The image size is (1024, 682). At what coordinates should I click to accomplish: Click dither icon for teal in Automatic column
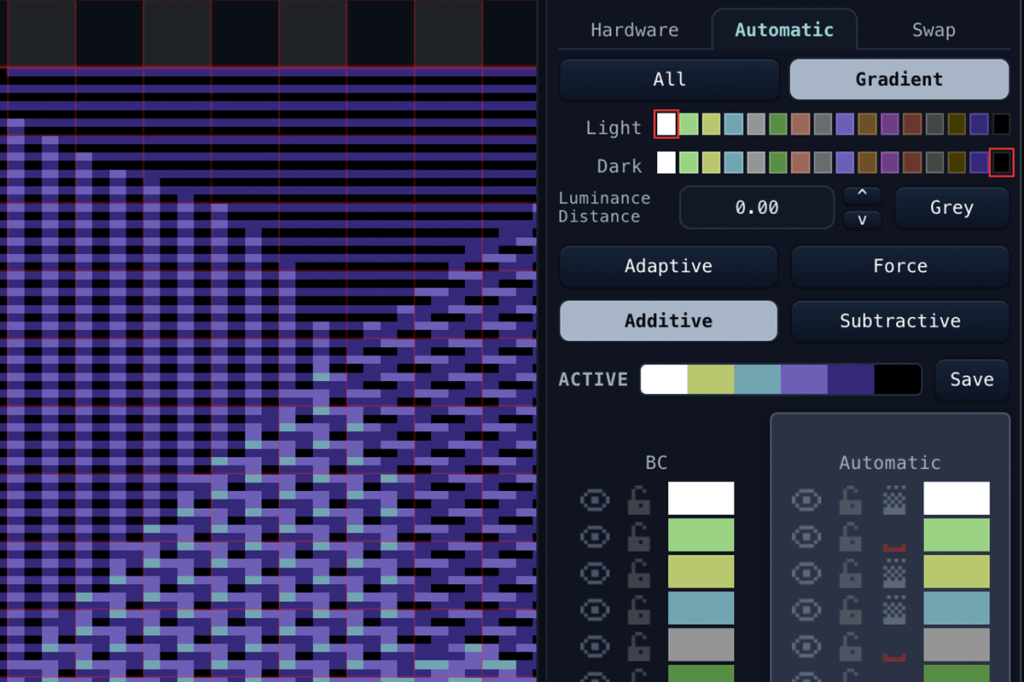pos(894,609)
